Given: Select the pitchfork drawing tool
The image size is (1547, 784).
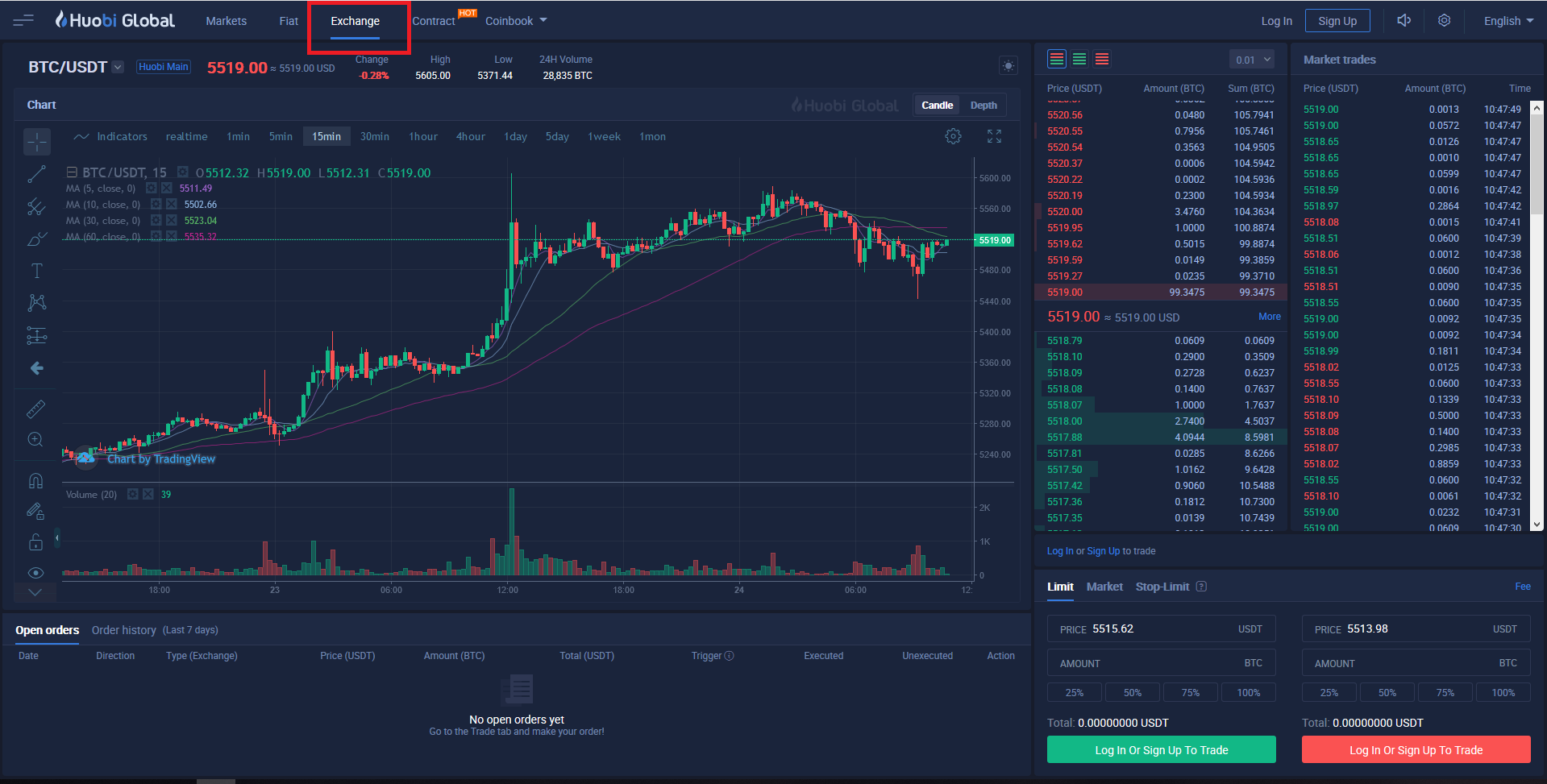Looking at the screenshot, I should 36,207.
